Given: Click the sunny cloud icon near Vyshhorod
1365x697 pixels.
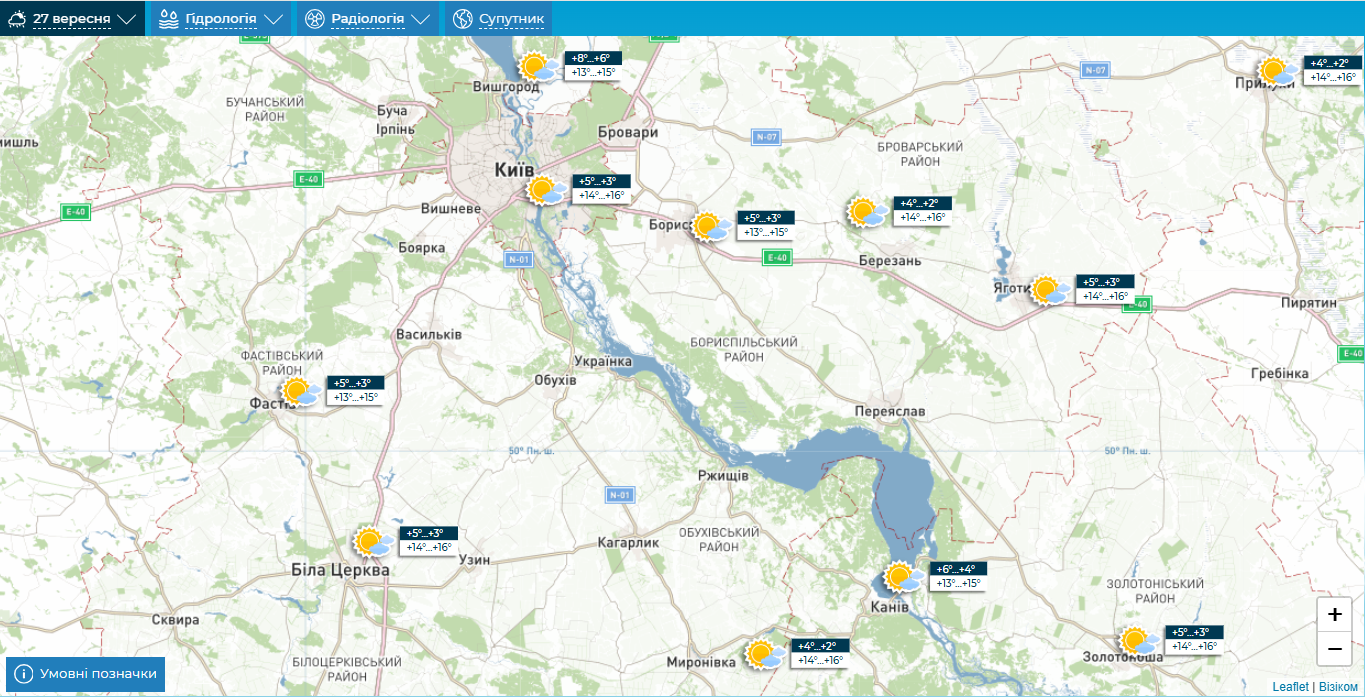Looking at the screenshot, I should tap(538, 67).
